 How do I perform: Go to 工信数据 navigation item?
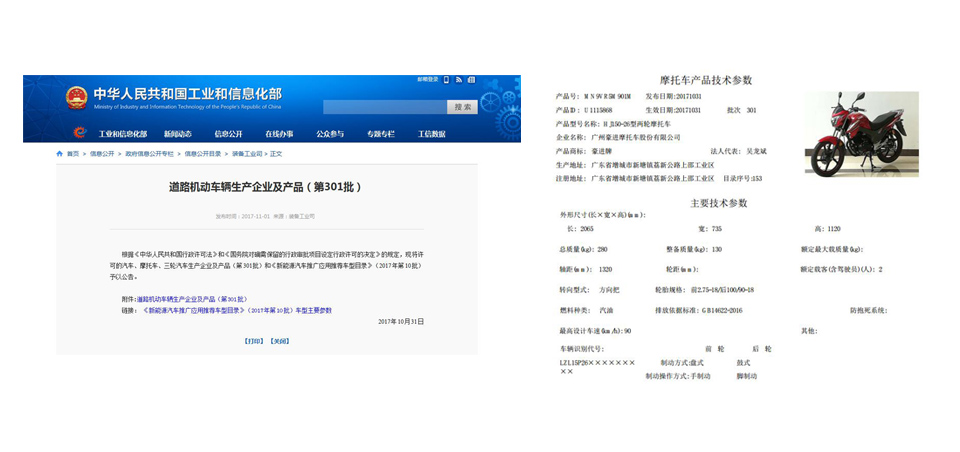tap(432, 134)
